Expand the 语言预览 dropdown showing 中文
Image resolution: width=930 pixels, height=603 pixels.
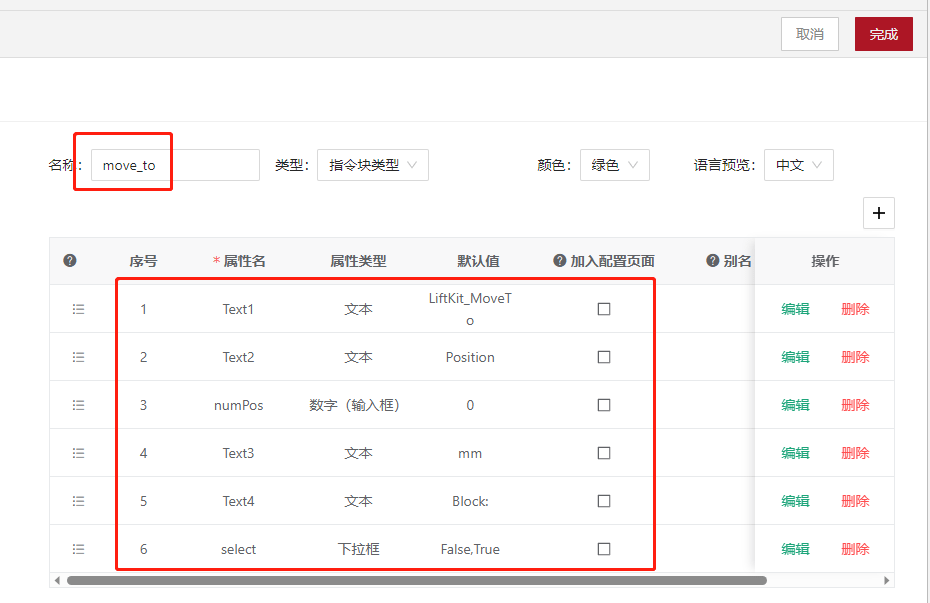(x=798, y=165)
